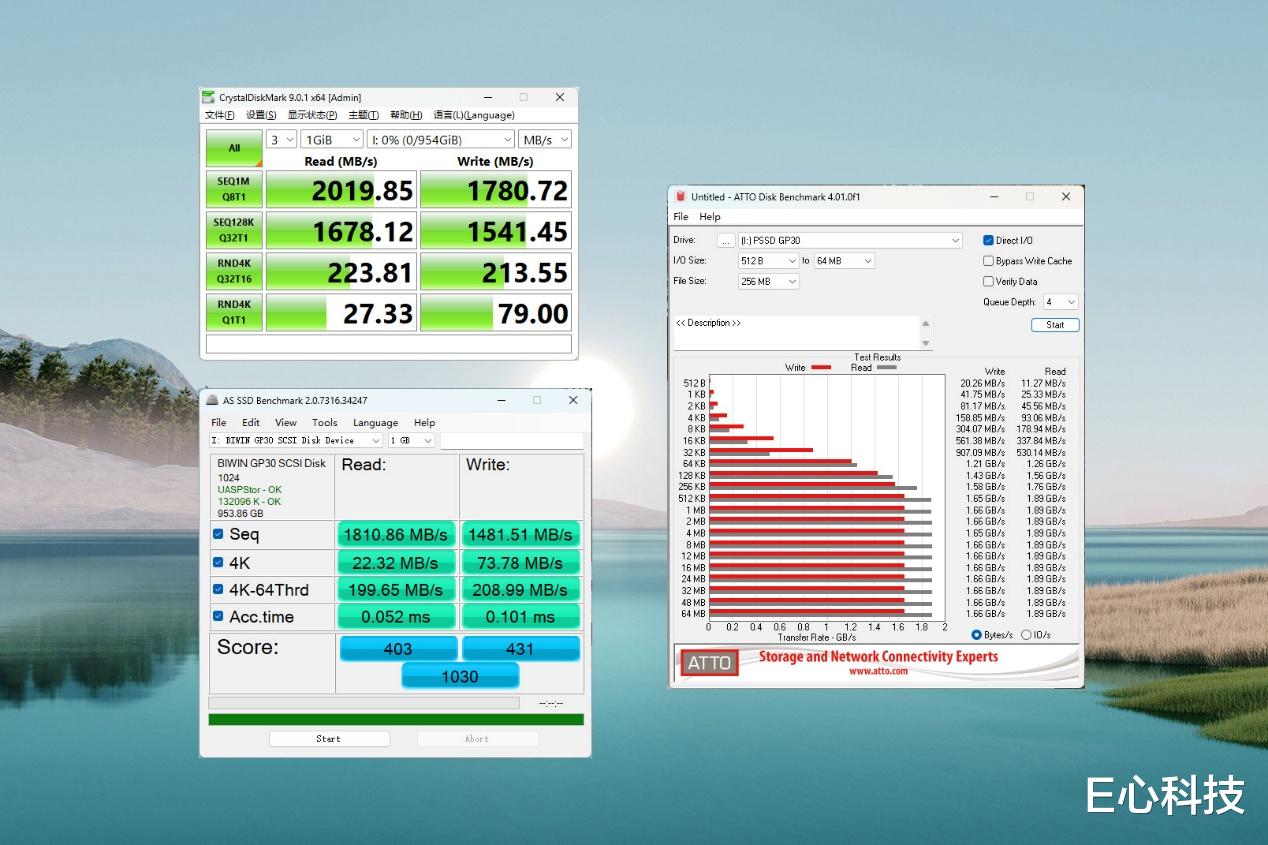Open ATTO Drive dropdown (I:) PSSD GP30
The height and width of the screenshot is (845, 1268).
pyautogui.click(x=850, y=240)
